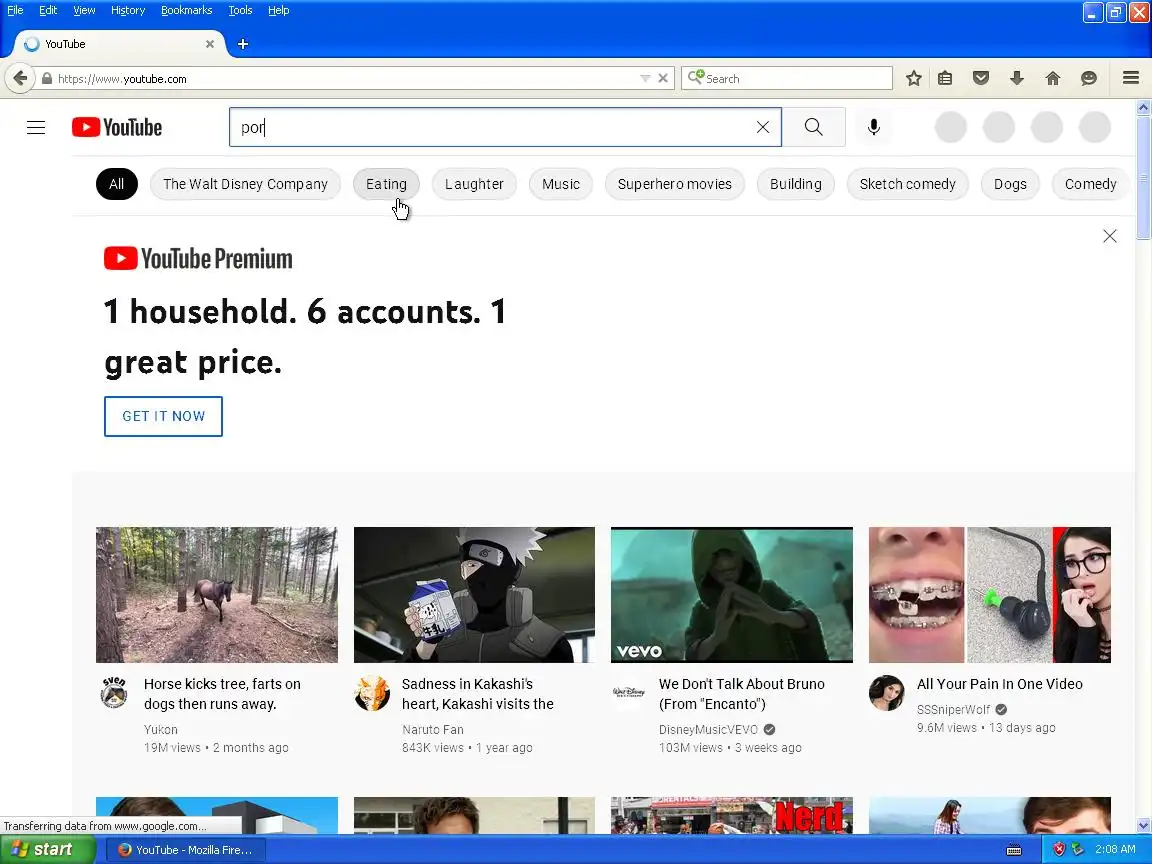
Task: Click the GET IT NOW button
Action: [x=163, y=417]
